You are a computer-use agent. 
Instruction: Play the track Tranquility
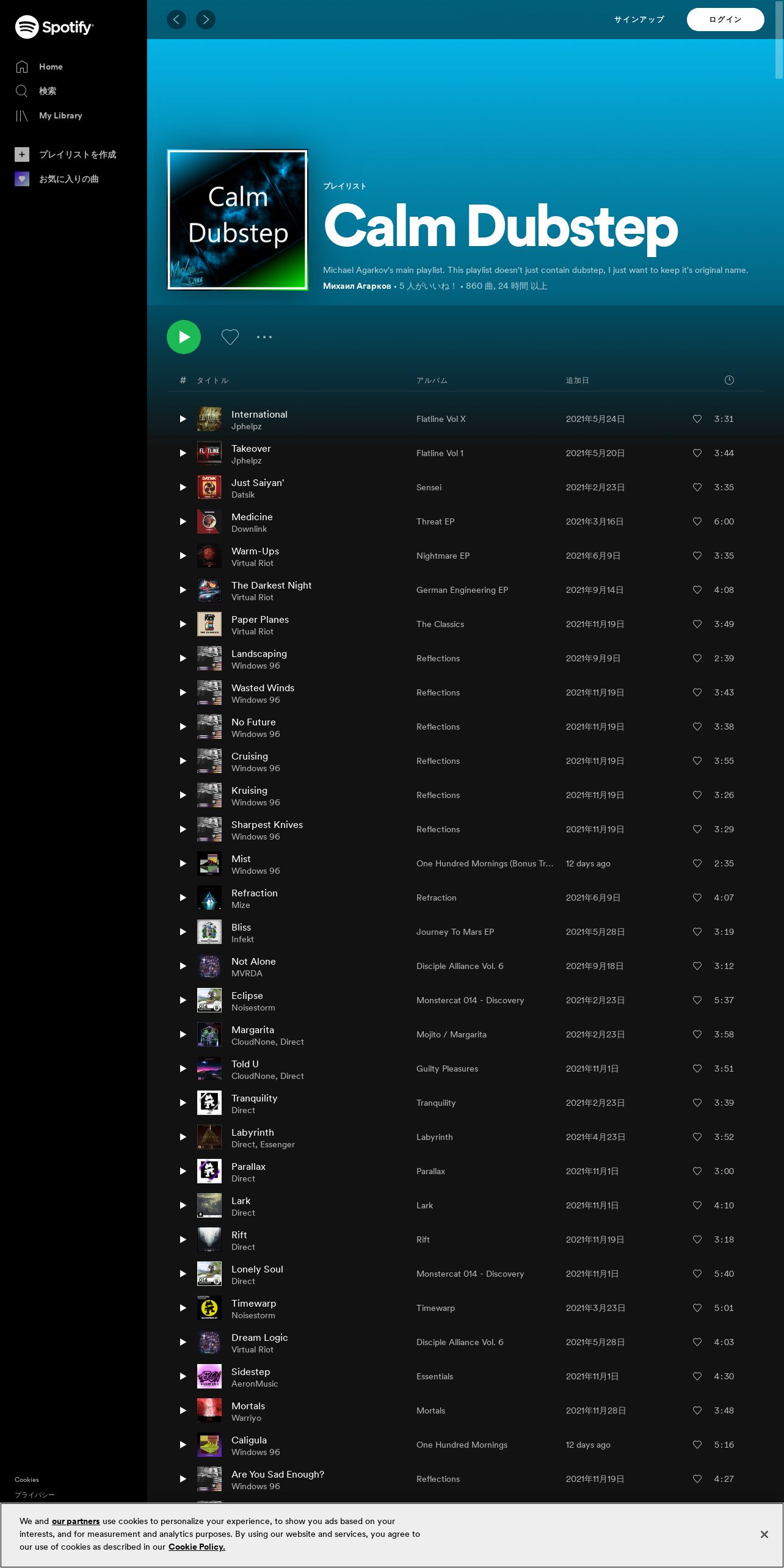coord(183,1103)
